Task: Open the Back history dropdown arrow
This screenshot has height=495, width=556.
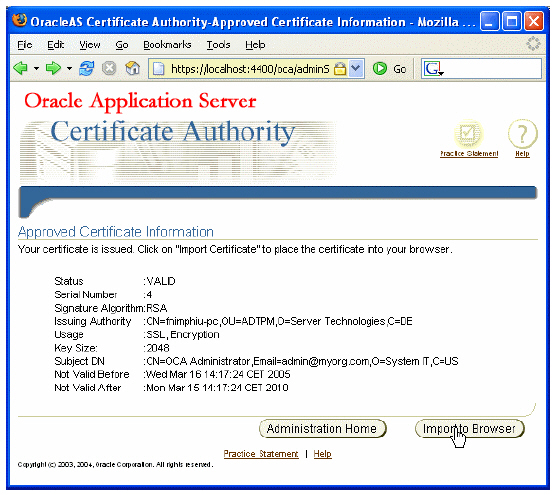Action: point(36,68)
